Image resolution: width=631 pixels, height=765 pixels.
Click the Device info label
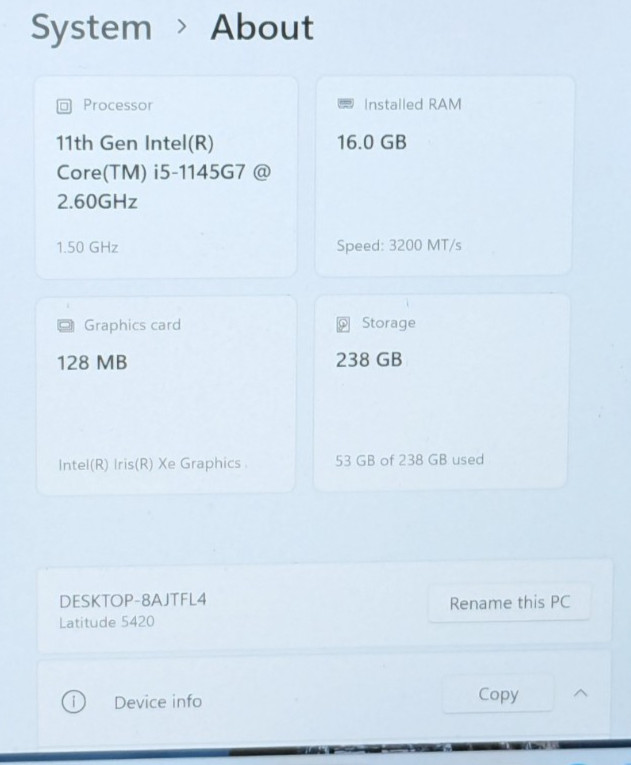[x=158, y=702]
